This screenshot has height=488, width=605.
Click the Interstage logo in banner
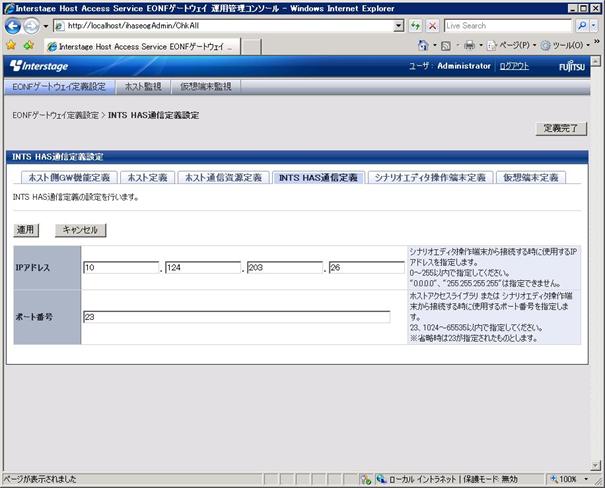pyautogui.click(x=39, y=66)
